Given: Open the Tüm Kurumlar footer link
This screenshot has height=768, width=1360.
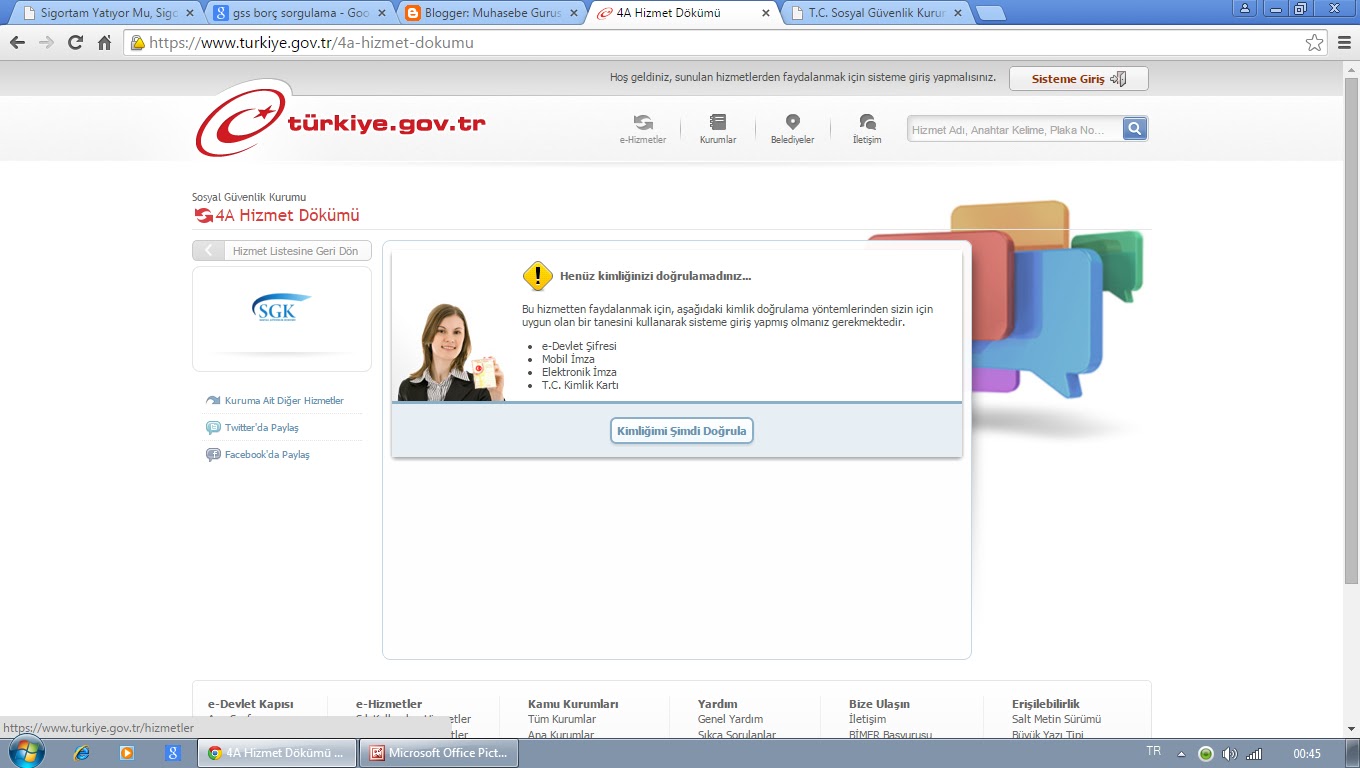Looking at the screenshot, I should (x=562, y=719).
